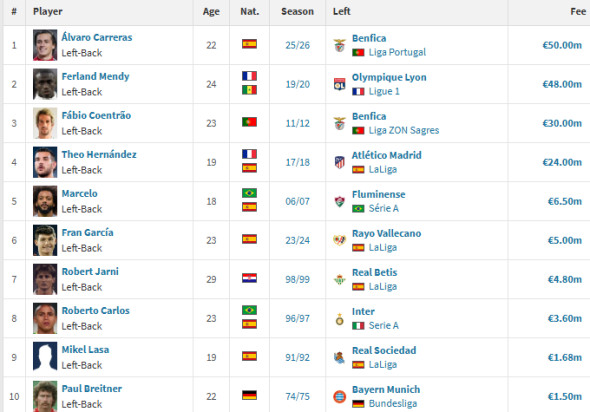
Task: Click Benfica club crest in Carreras row
Action: click(x=339, y=46)
